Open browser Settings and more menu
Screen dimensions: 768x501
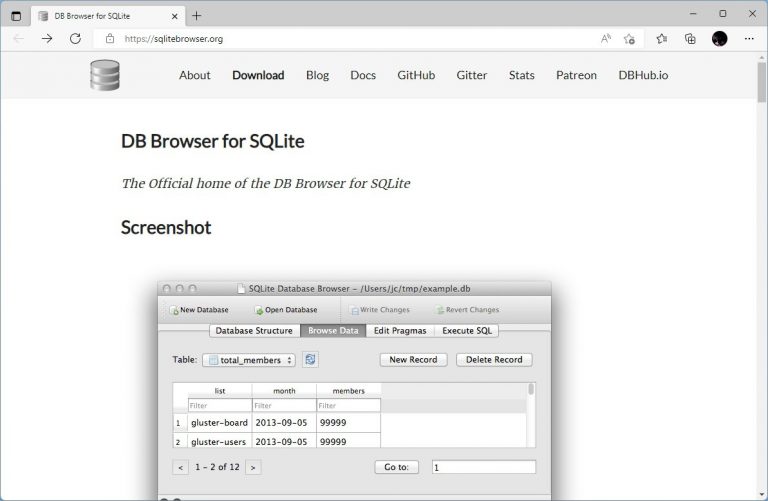(x=749, y=38)
